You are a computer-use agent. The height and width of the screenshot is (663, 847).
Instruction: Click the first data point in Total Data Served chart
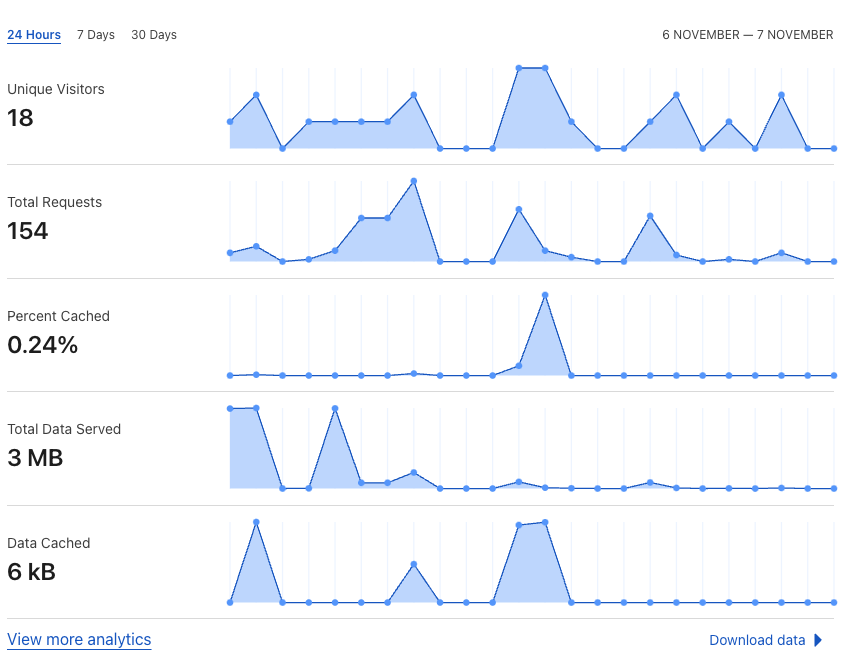click(230, 408)
